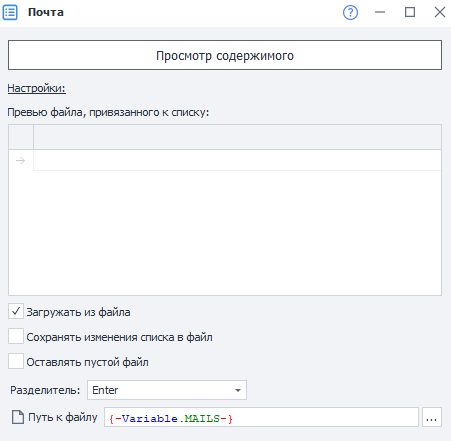Screen dimensions: 451x441
Task: Open the Разделитель dropdown arrow
Action: click(x=238, y=390)
